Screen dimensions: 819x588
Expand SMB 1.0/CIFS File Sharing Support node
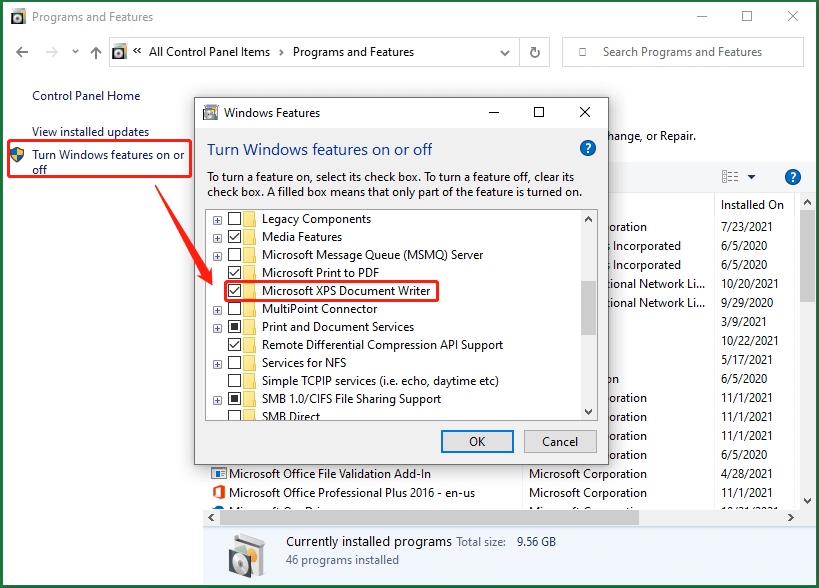pos(217,401)
